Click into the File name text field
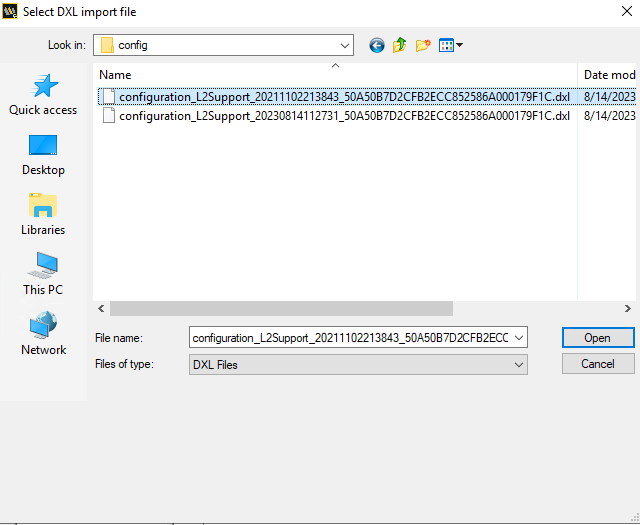The width and height of the screenshot is (640, 525). 350,338
